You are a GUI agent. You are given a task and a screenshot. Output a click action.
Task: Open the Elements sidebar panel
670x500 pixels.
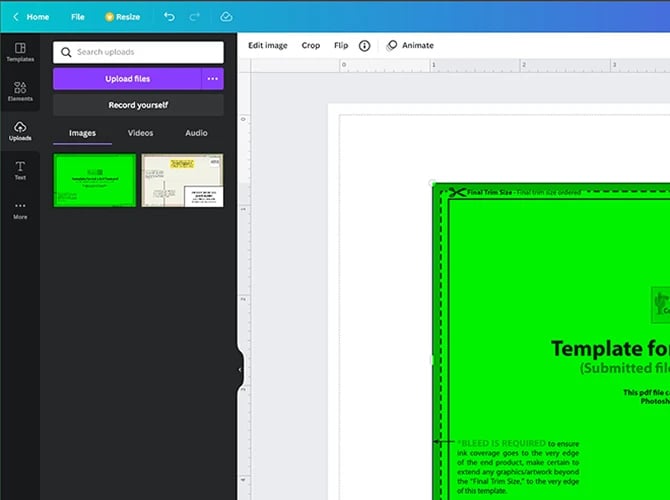(x=20, y=91)
